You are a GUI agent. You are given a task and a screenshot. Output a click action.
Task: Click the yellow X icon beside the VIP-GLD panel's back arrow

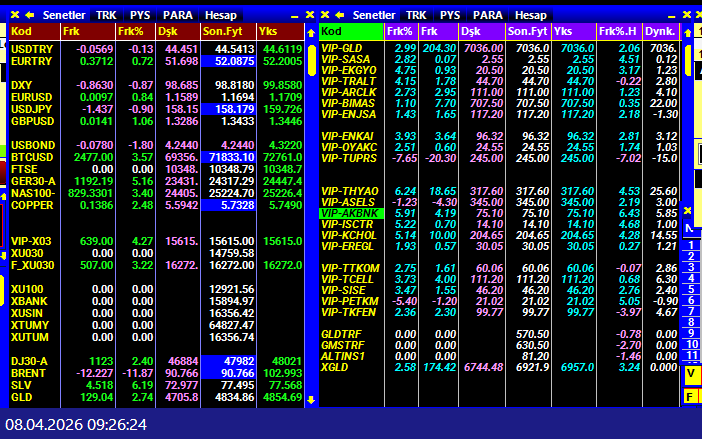pyautogui.click(x=325, y=15)
